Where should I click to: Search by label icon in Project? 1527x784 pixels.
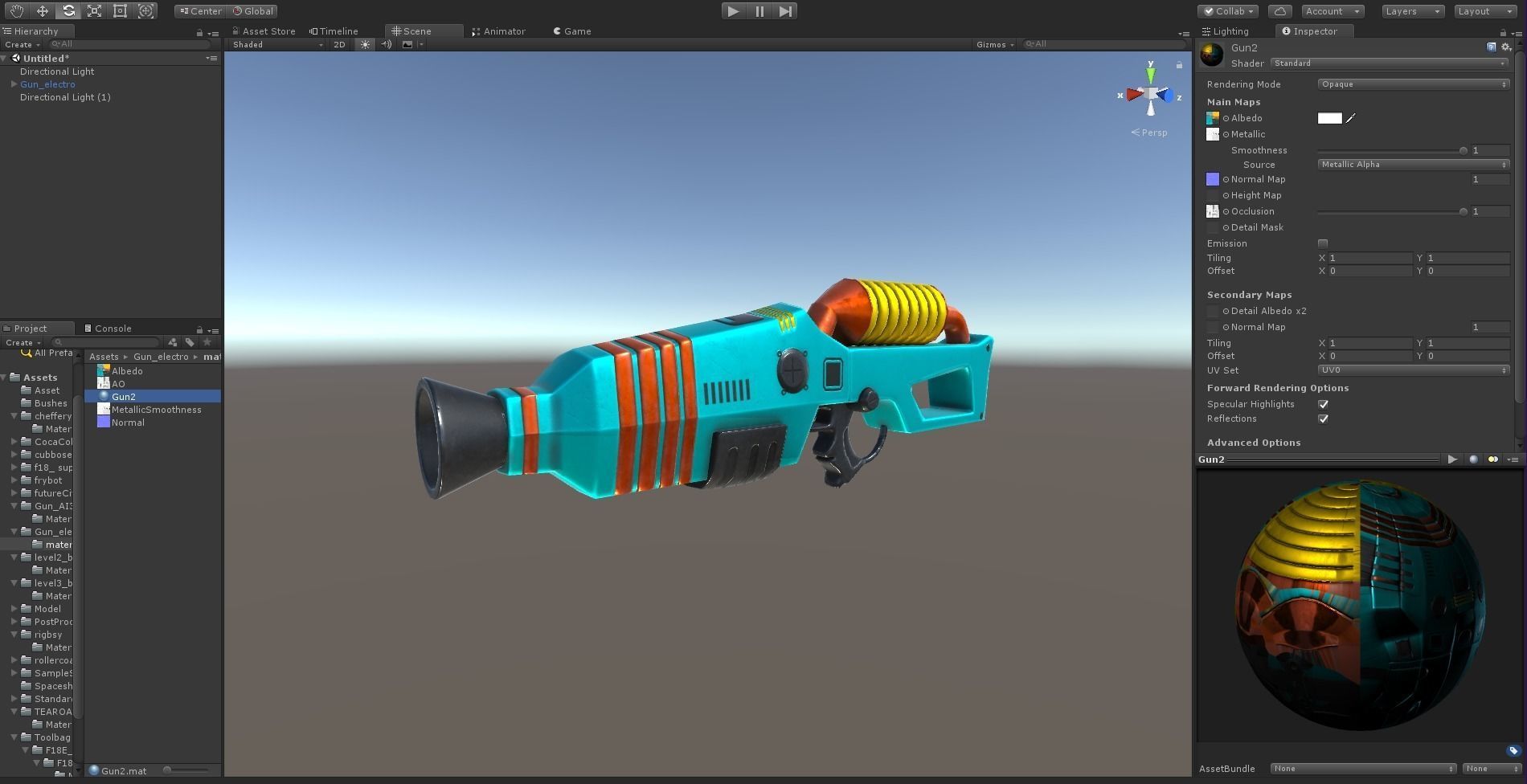pyautogui.click(x=190, y=342)
